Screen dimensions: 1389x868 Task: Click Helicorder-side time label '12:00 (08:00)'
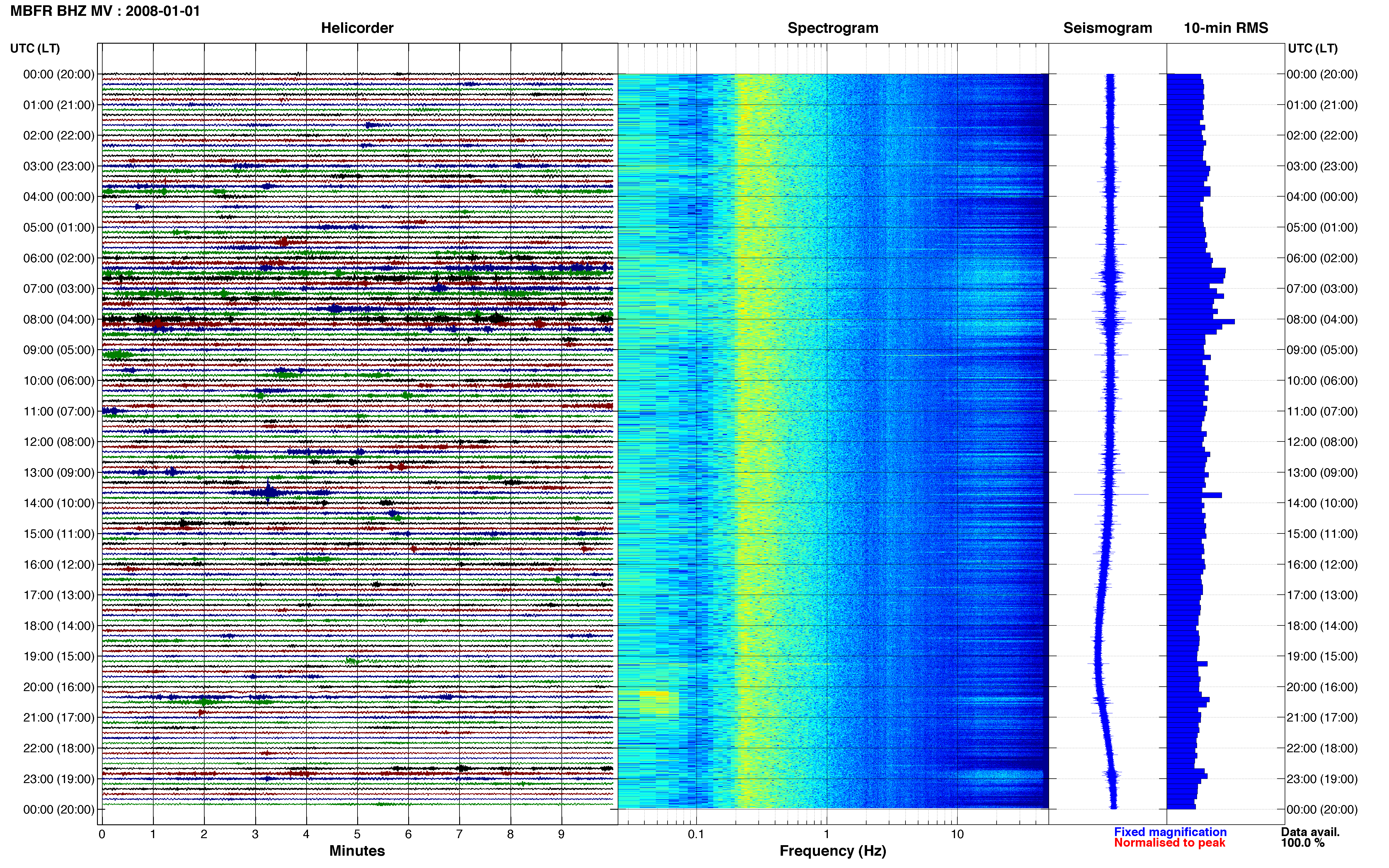click(59, 442)
